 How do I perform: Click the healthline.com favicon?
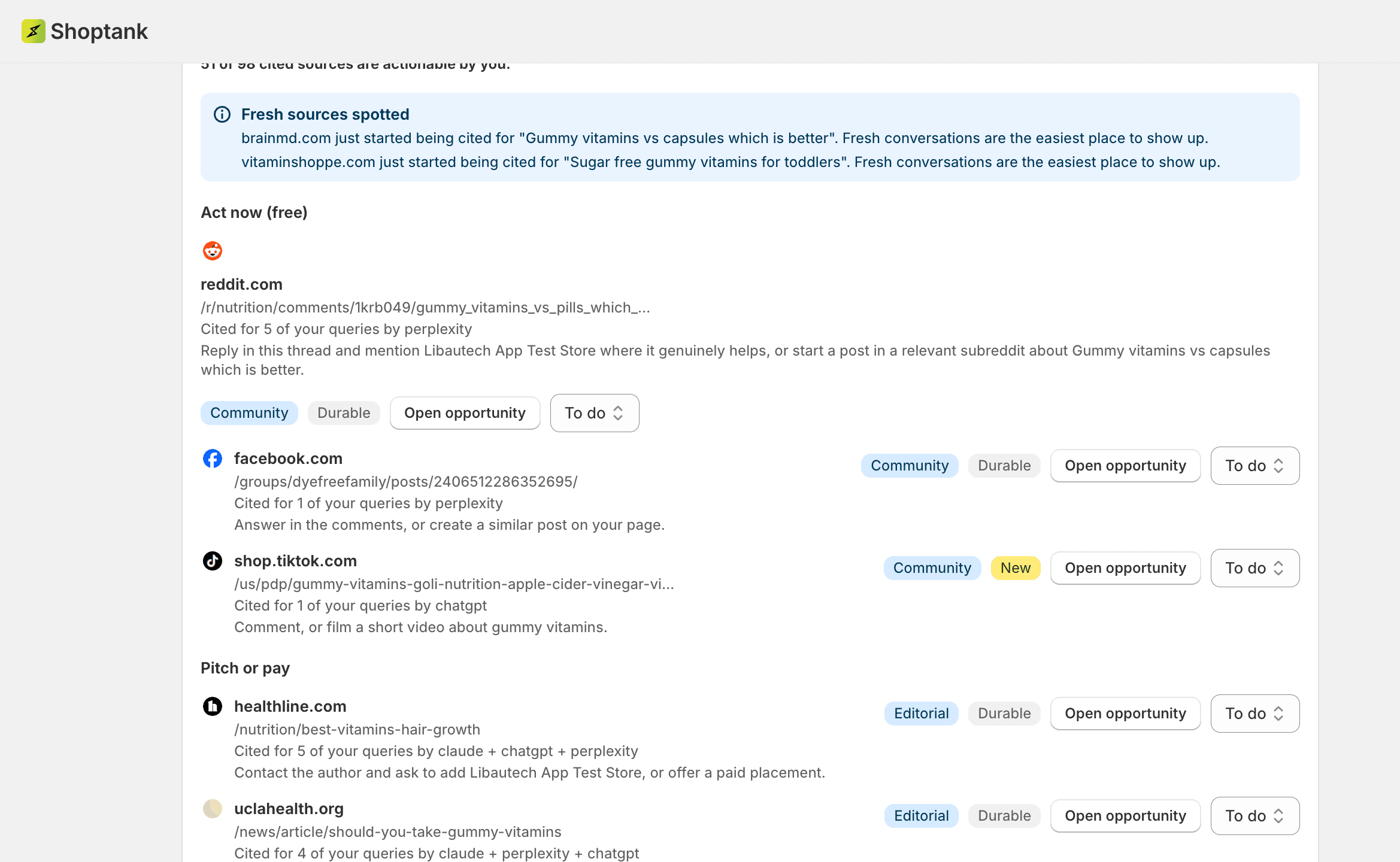point(213,706)
